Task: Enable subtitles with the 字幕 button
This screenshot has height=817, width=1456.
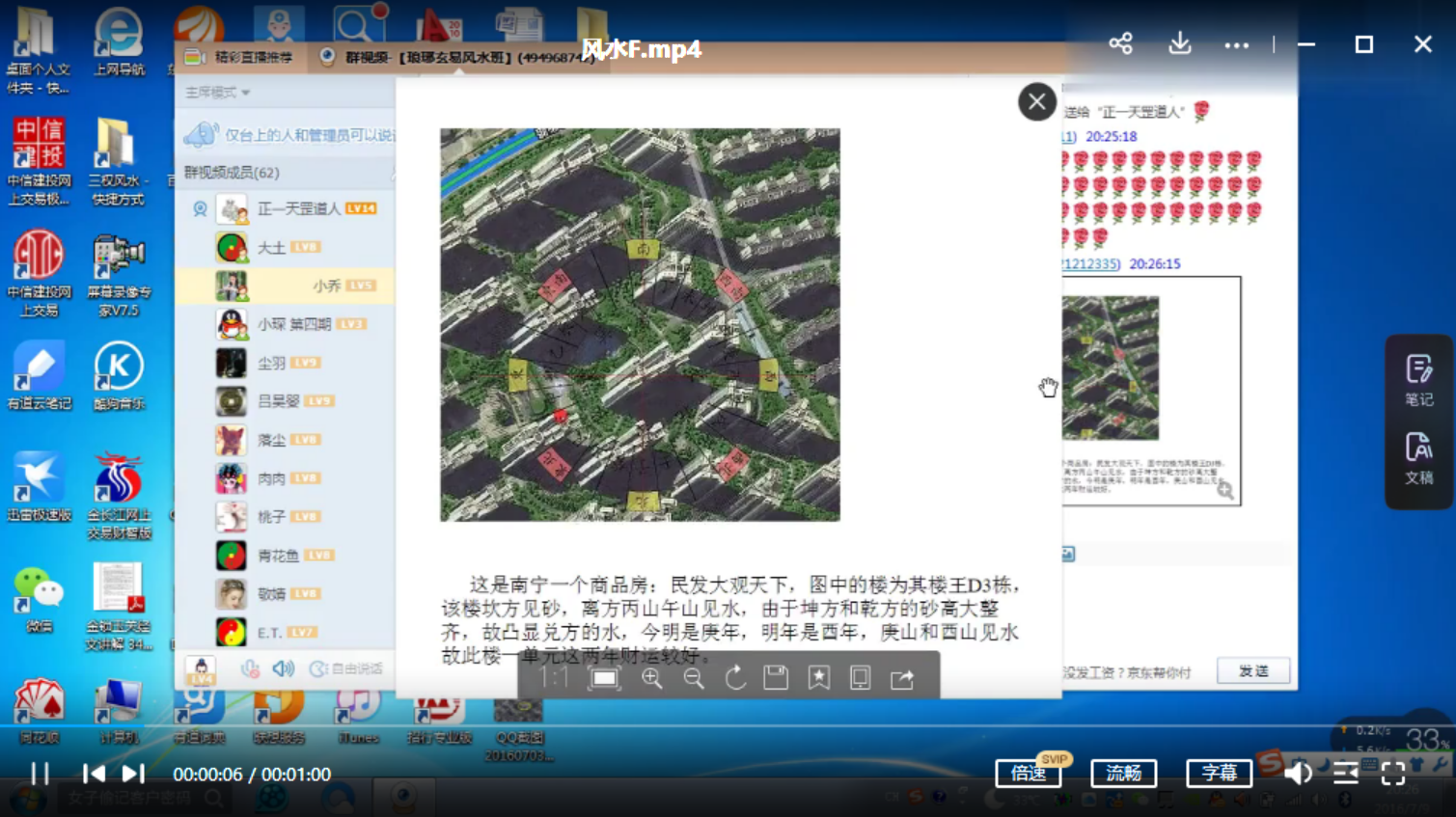Action: [1218, 773]
